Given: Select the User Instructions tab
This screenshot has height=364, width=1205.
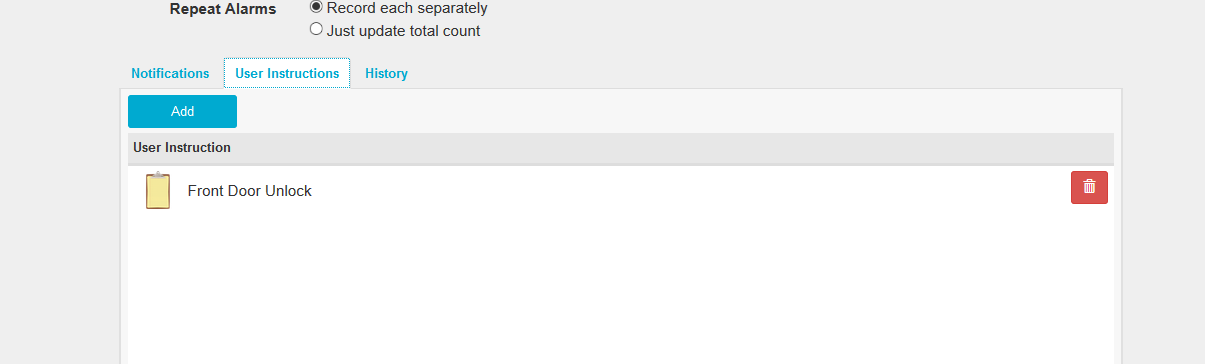Looking at the screenshot, I should pyautogui.click(x=287, y=73).
